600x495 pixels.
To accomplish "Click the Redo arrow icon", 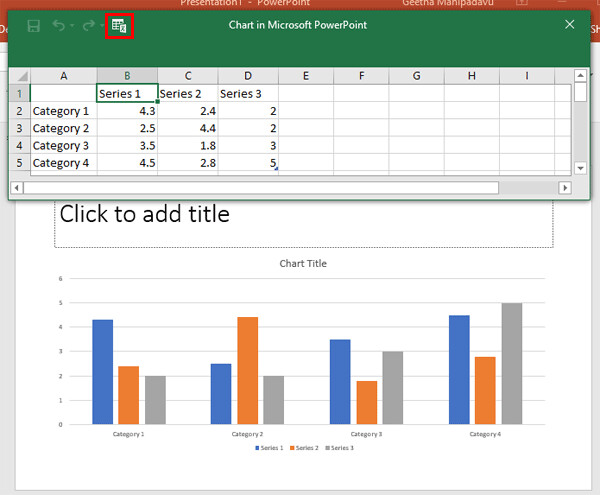I will coord(88,25).
